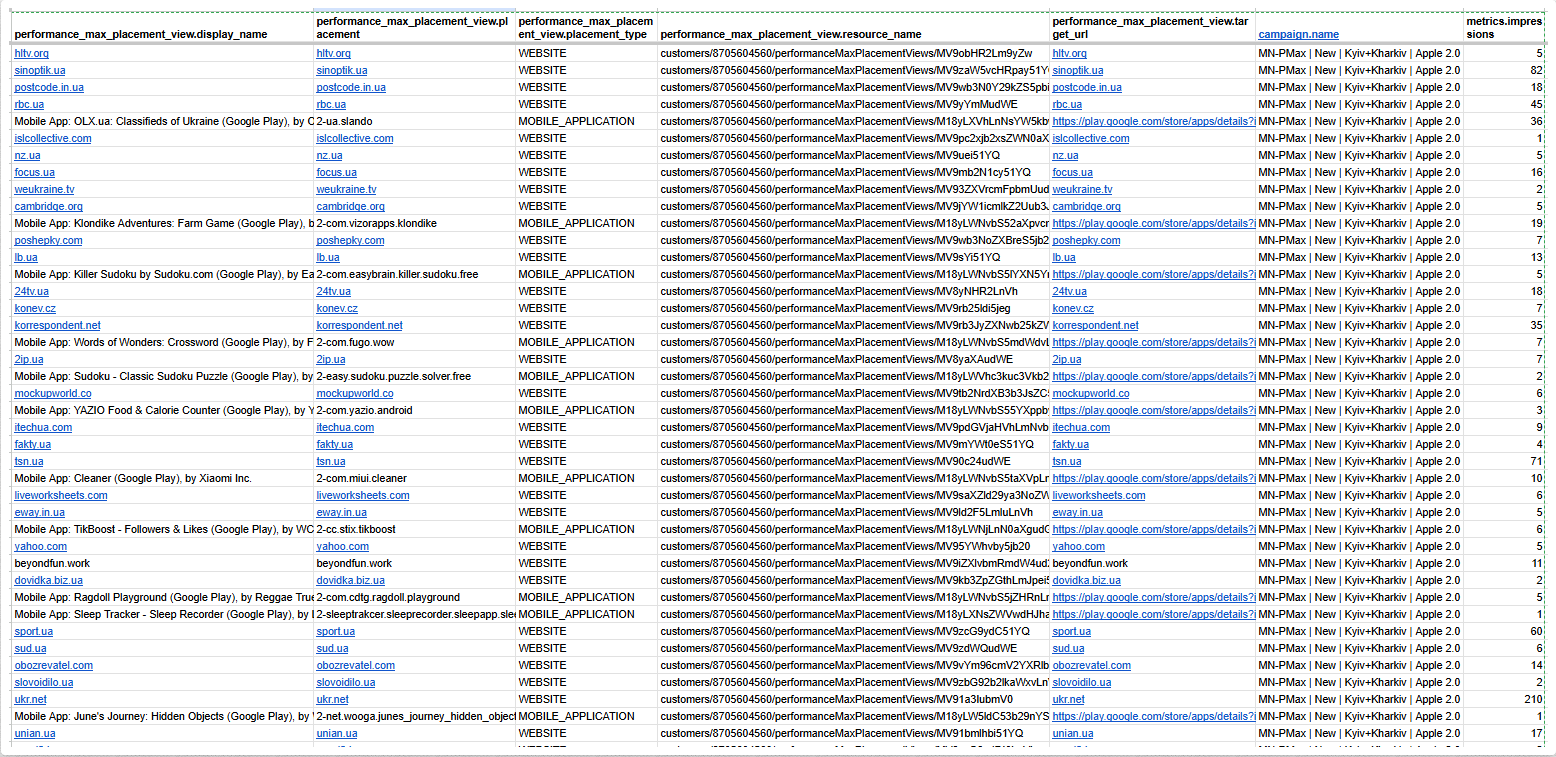Open slovoidilo.ua link in the target_url column

coord(1083,682)
